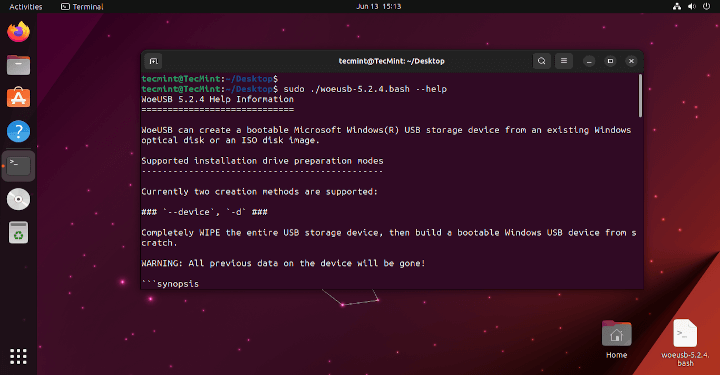
Task: Click 'Currently two creation methods are supported:' line
Action: [259, 192]
